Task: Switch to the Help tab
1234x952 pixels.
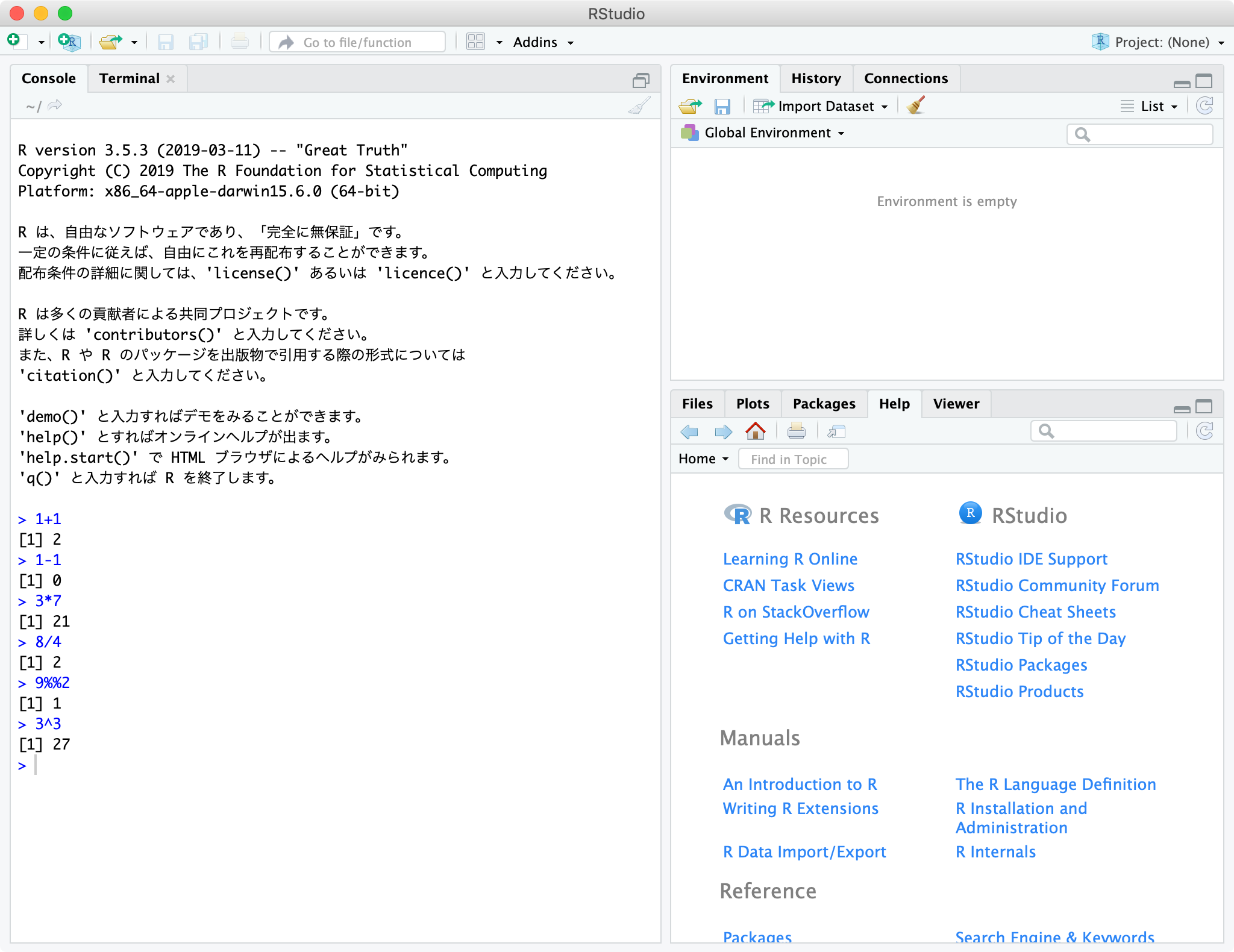Action: tap(894, 404)
